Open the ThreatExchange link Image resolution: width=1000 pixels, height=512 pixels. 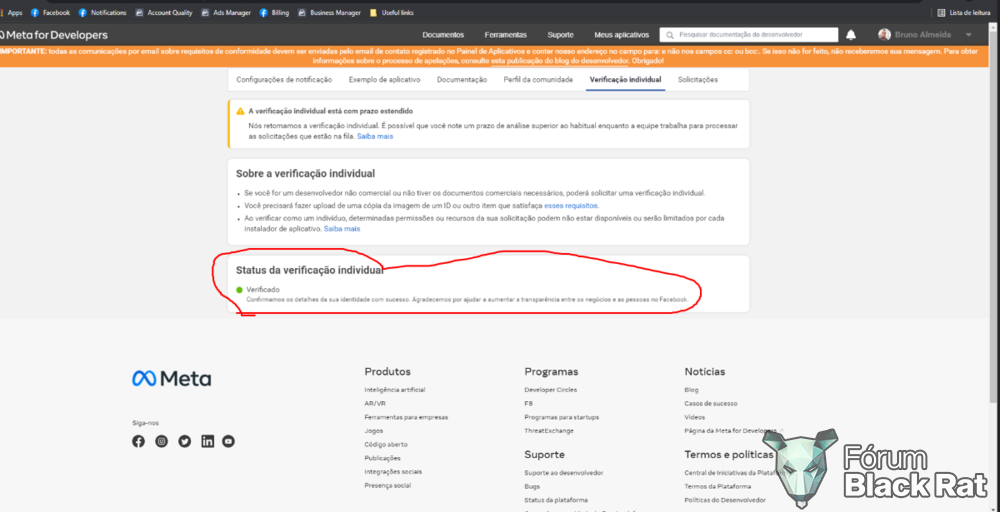pos(548,431)
